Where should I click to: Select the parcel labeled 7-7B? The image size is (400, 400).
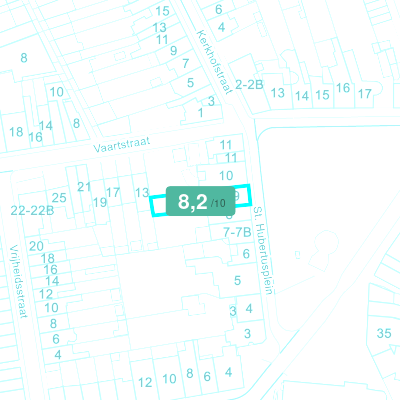[x=237, y=232]
